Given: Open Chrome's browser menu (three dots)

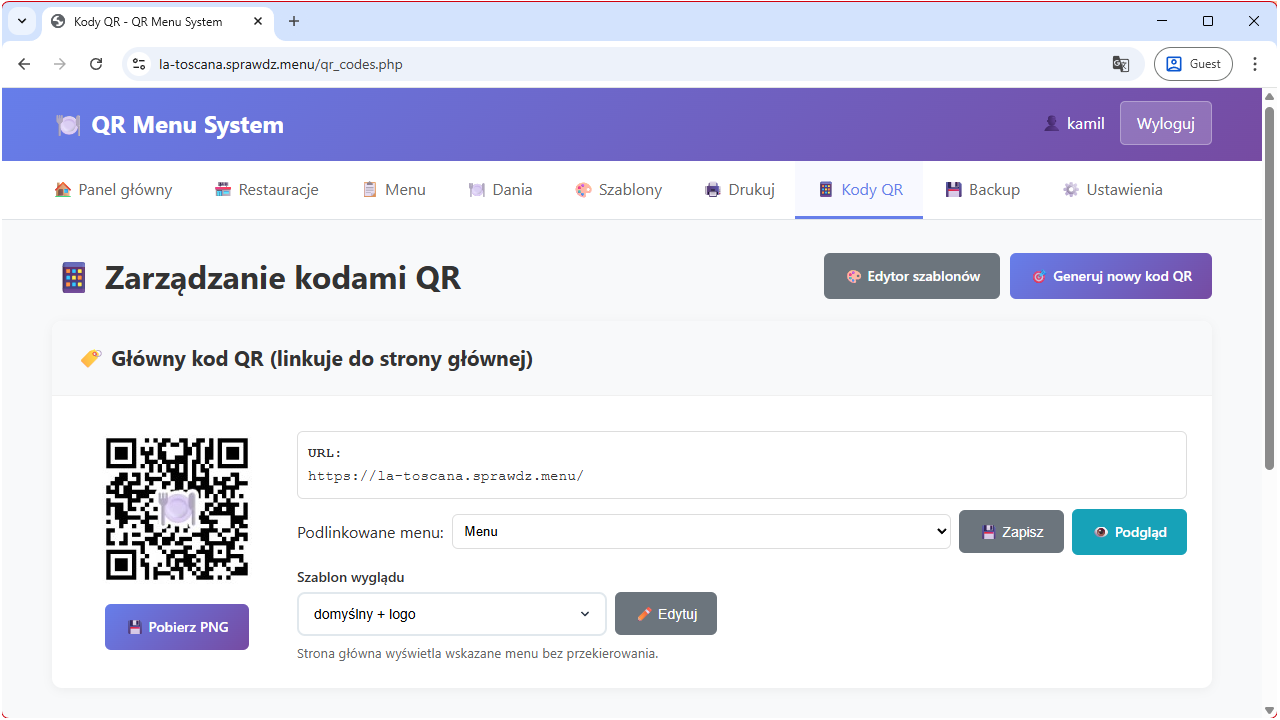Looking at the screenshot, I should coord(1255,63).
